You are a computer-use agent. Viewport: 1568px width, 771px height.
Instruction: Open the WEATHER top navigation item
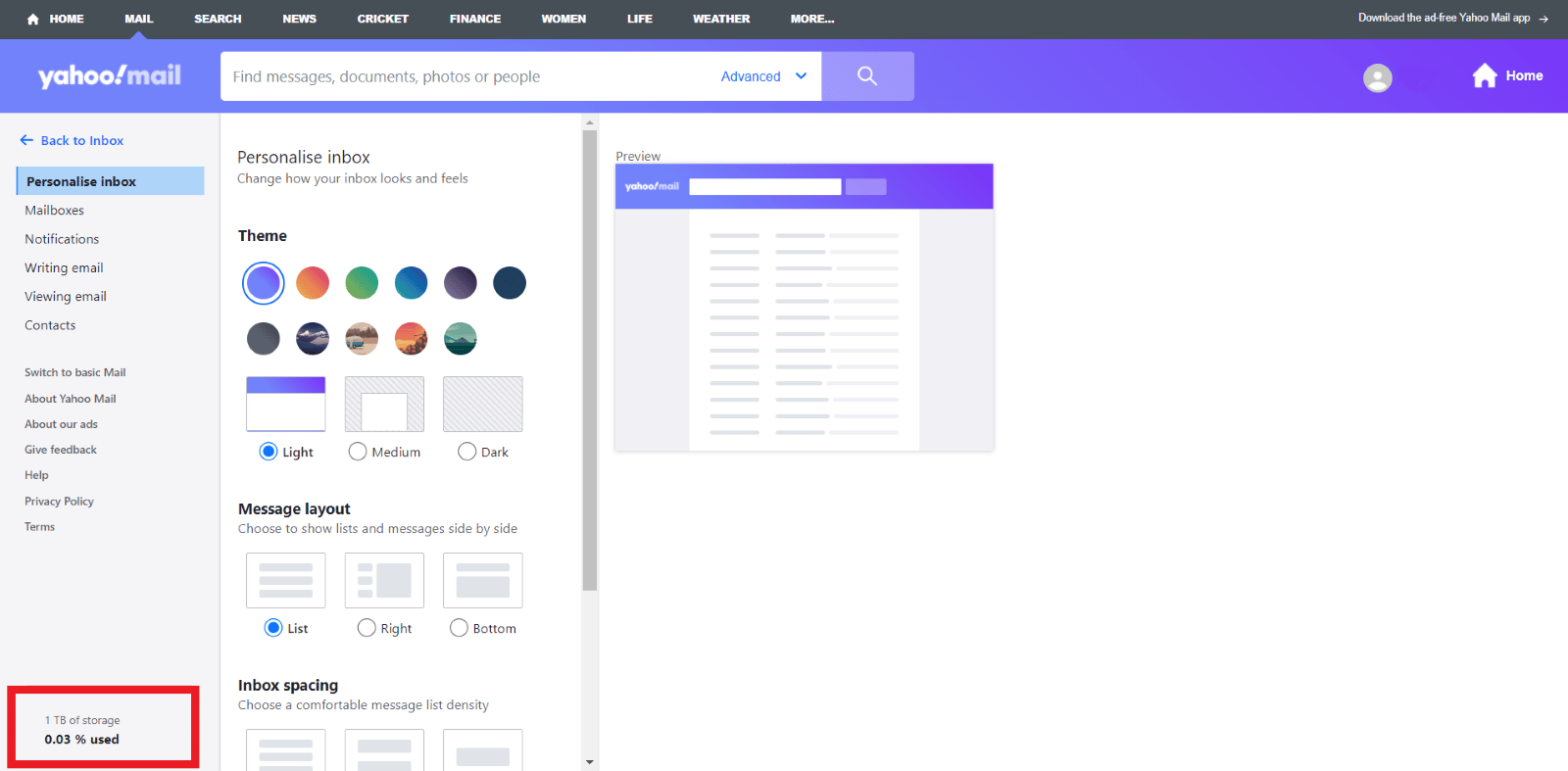[x=721, y=19]
